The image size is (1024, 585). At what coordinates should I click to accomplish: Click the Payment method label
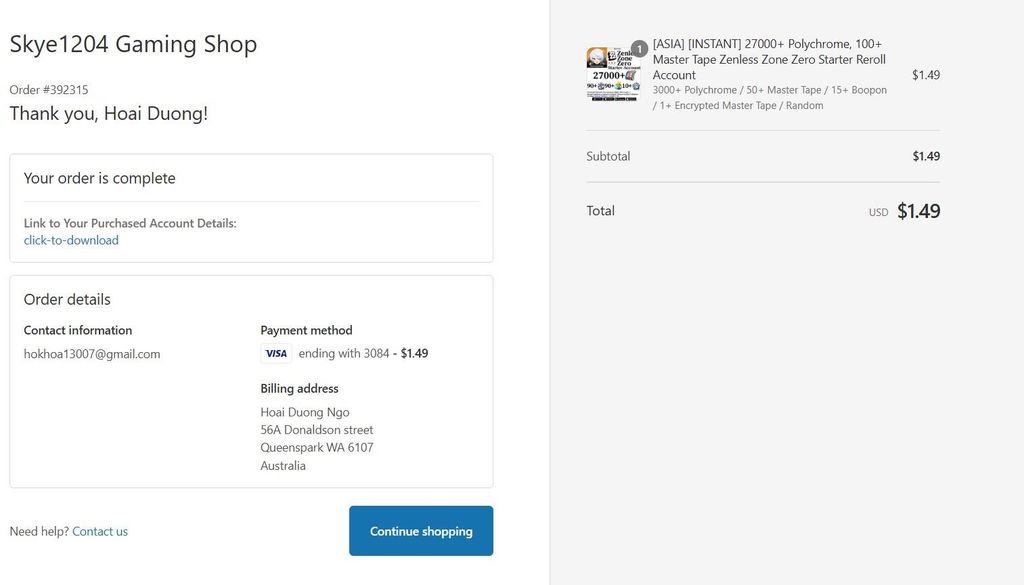(x=306, y=330)
